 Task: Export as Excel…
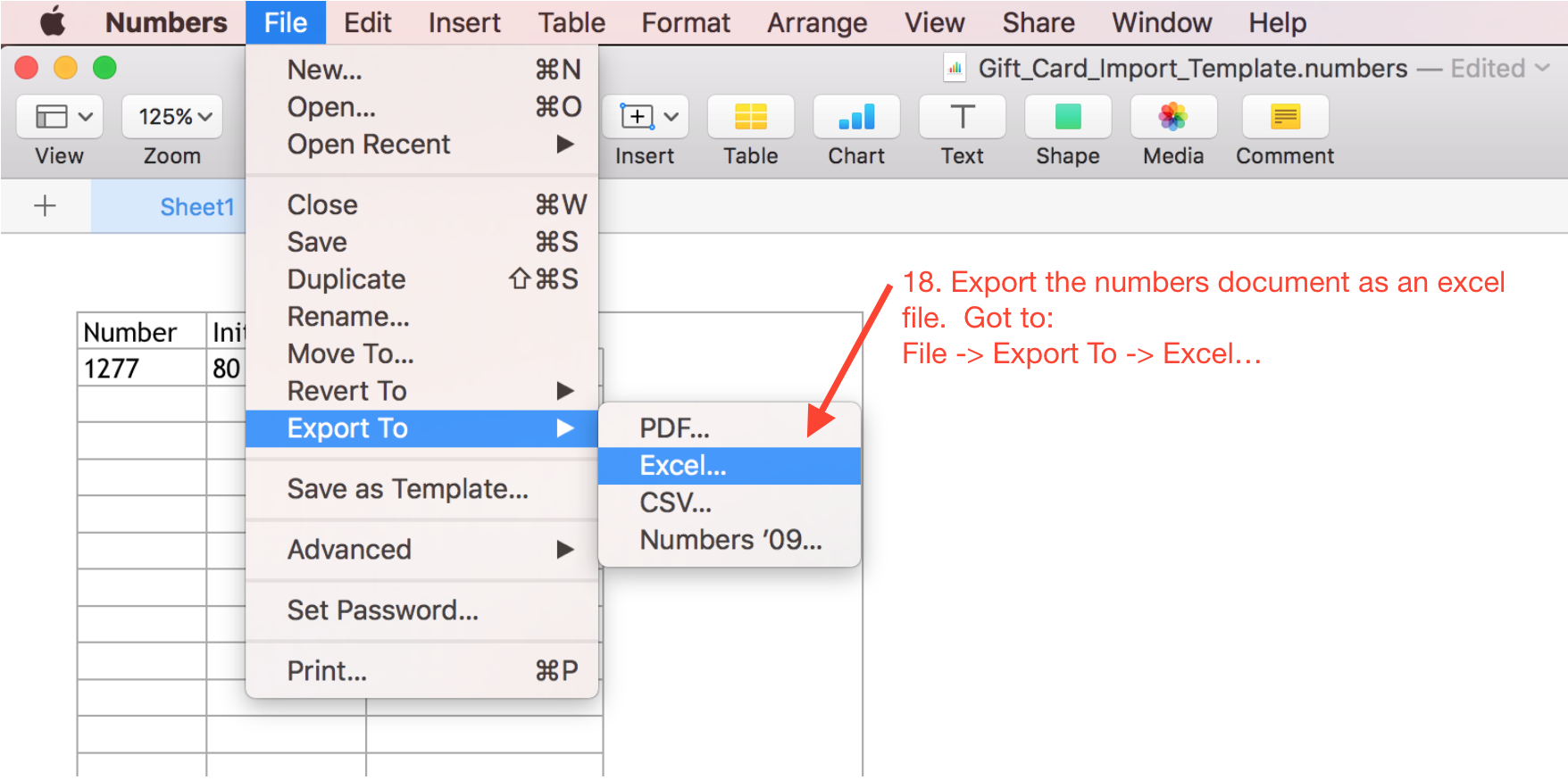click(x=730, y=466)
